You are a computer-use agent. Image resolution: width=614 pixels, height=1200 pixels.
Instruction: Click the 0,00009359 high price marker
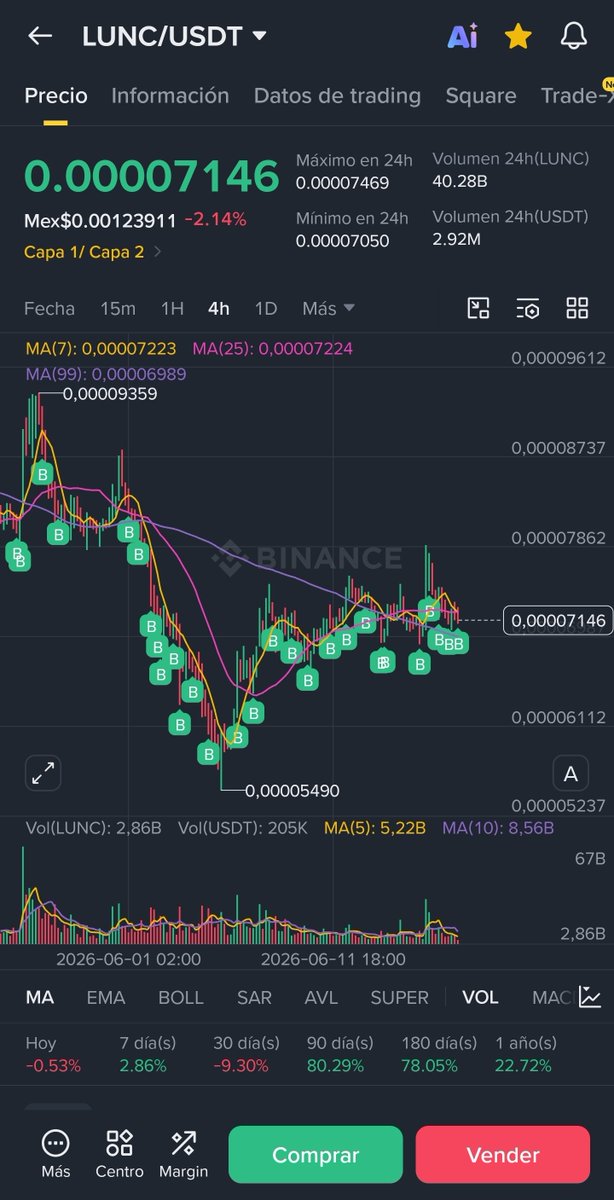tap(109, 394)
